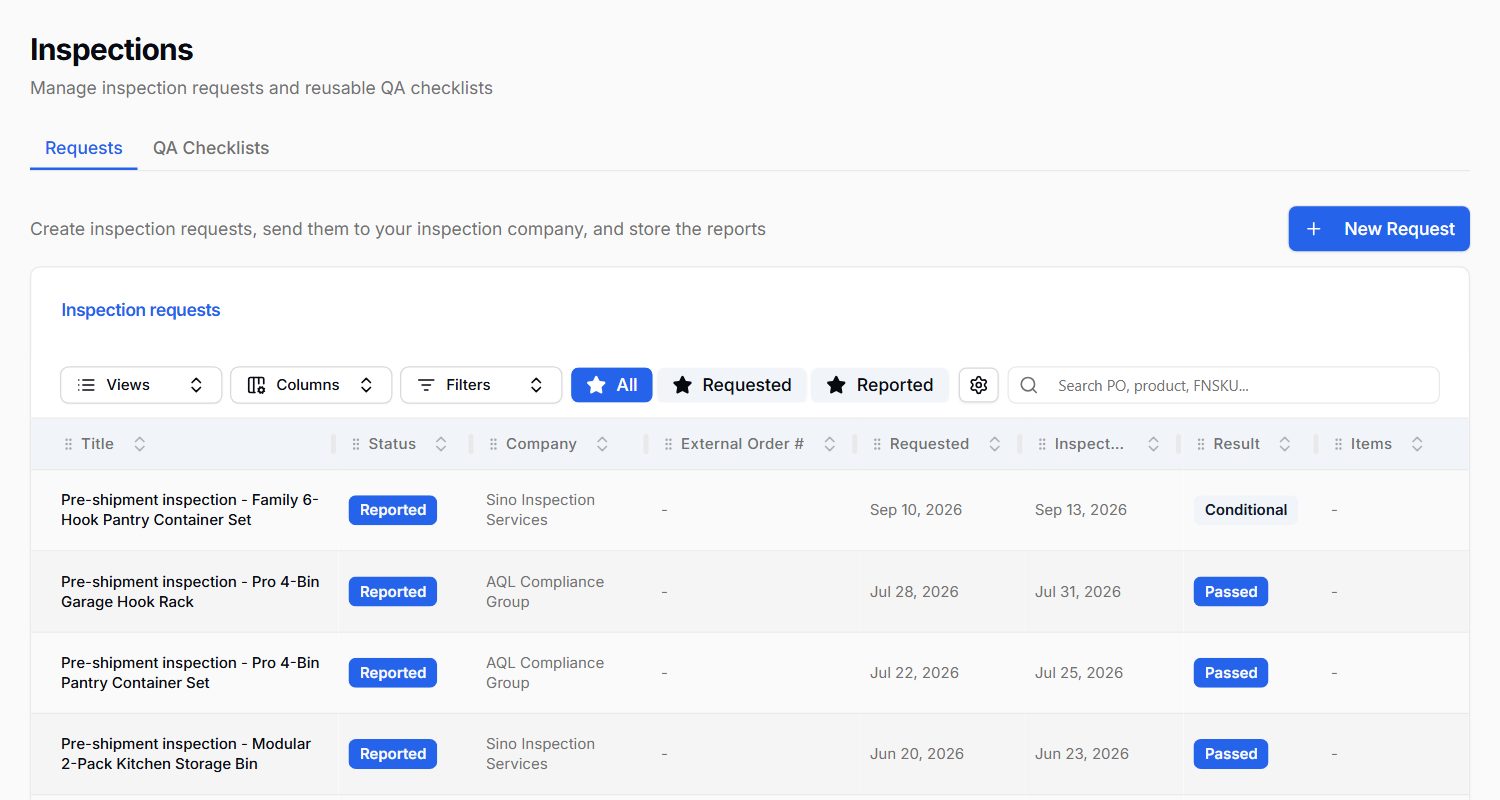Image resolution: width=1500 pixels, height=800 pixels.
Task: Click drag handle of Inspect... column
Action: pyautogui.click(x=1042, y=444)
